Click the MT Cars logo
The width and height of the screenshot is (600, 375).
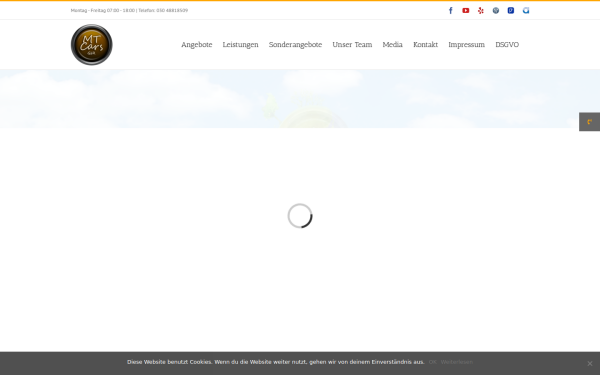coord(91,45)
